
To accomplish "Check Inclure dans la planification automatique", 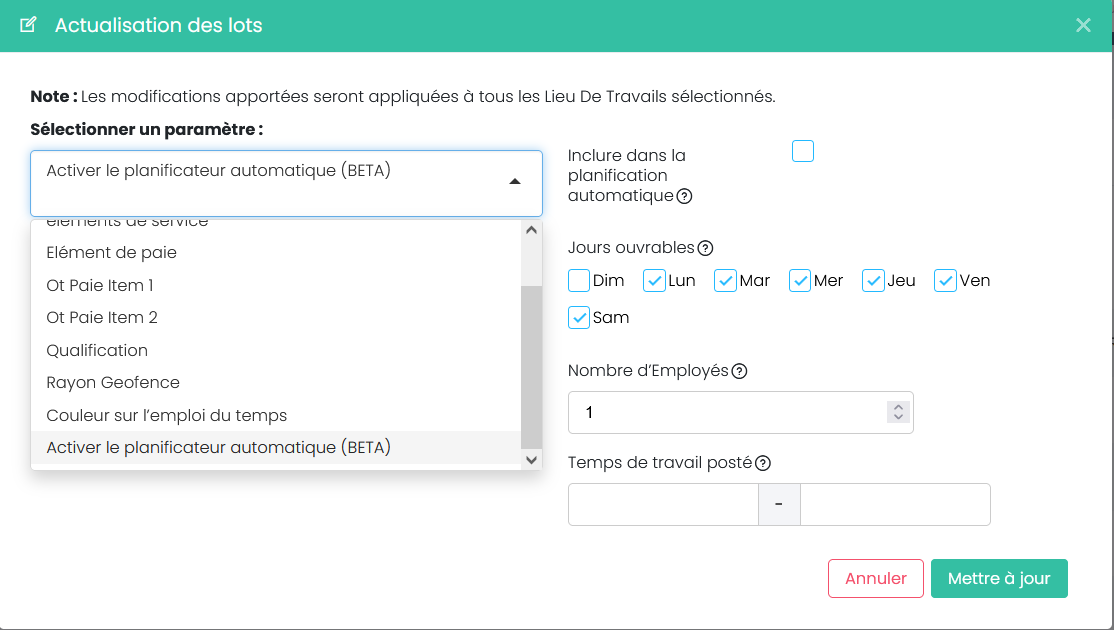I will tap(803, 151).
